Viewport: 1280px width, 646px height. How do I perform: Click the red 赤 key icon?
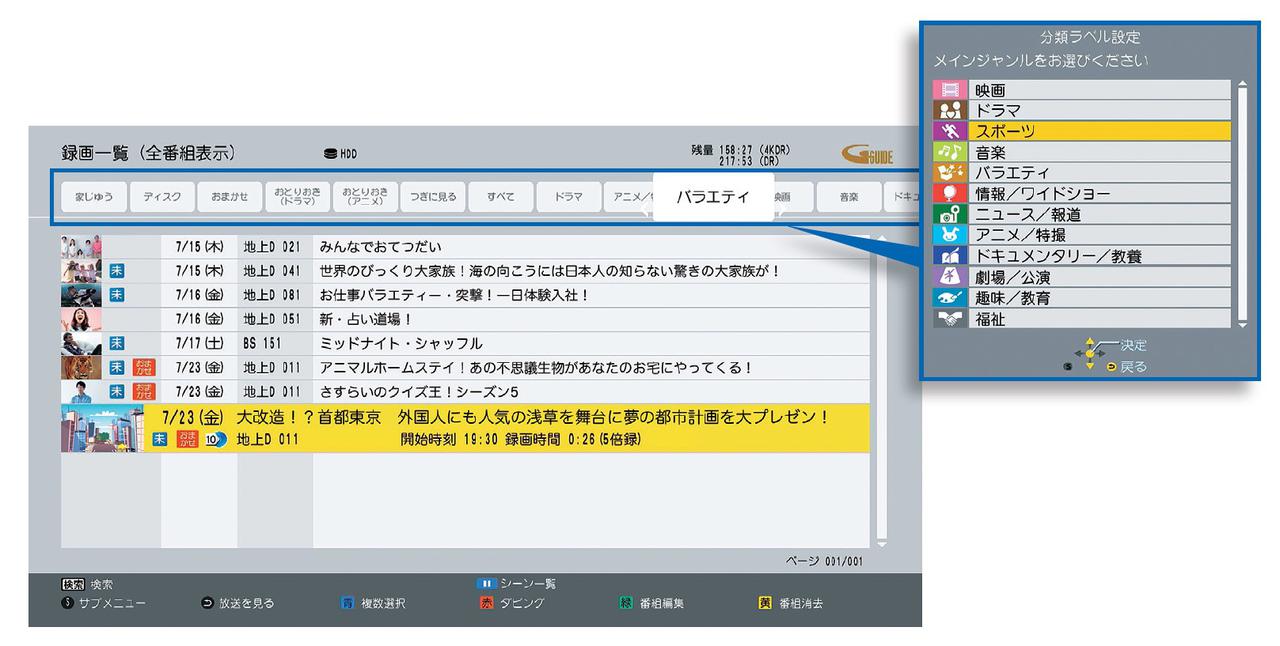pyautogui.click(x=487, y=604)
